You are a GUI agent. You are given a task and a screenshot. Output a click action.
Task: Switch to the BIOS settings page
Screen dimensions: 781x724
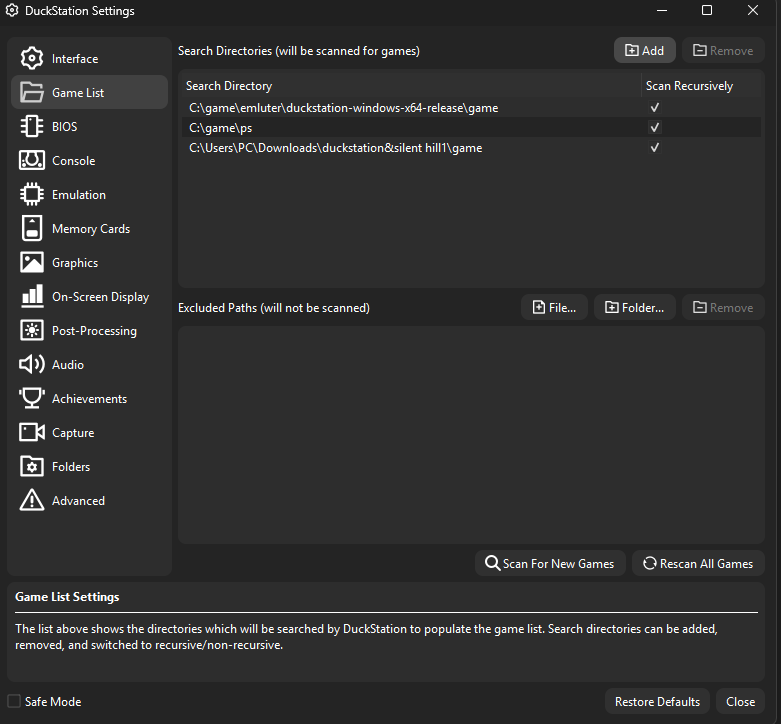[x=90, y=126]
